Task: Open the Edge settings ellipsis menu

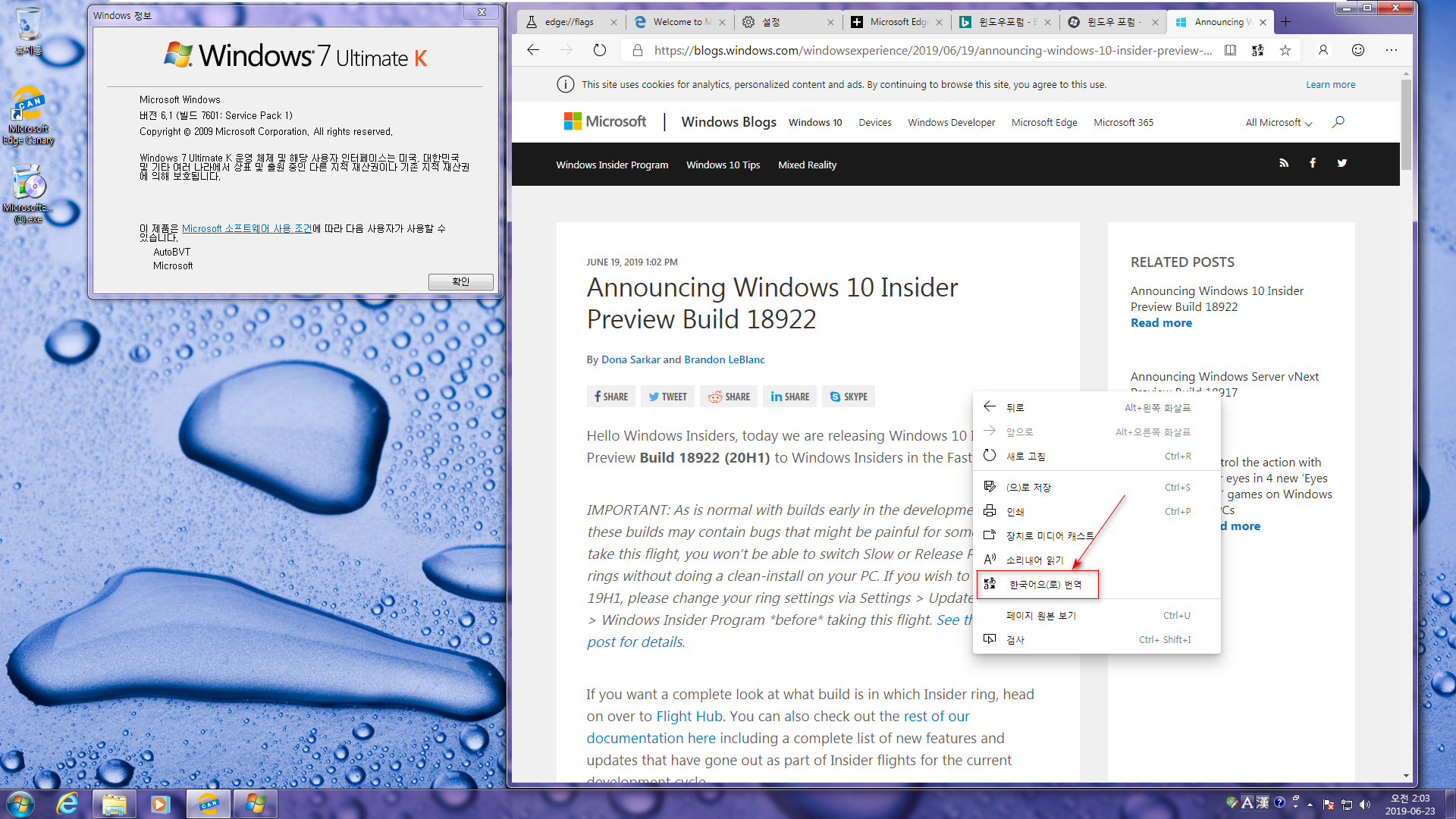Action: 1392,50
